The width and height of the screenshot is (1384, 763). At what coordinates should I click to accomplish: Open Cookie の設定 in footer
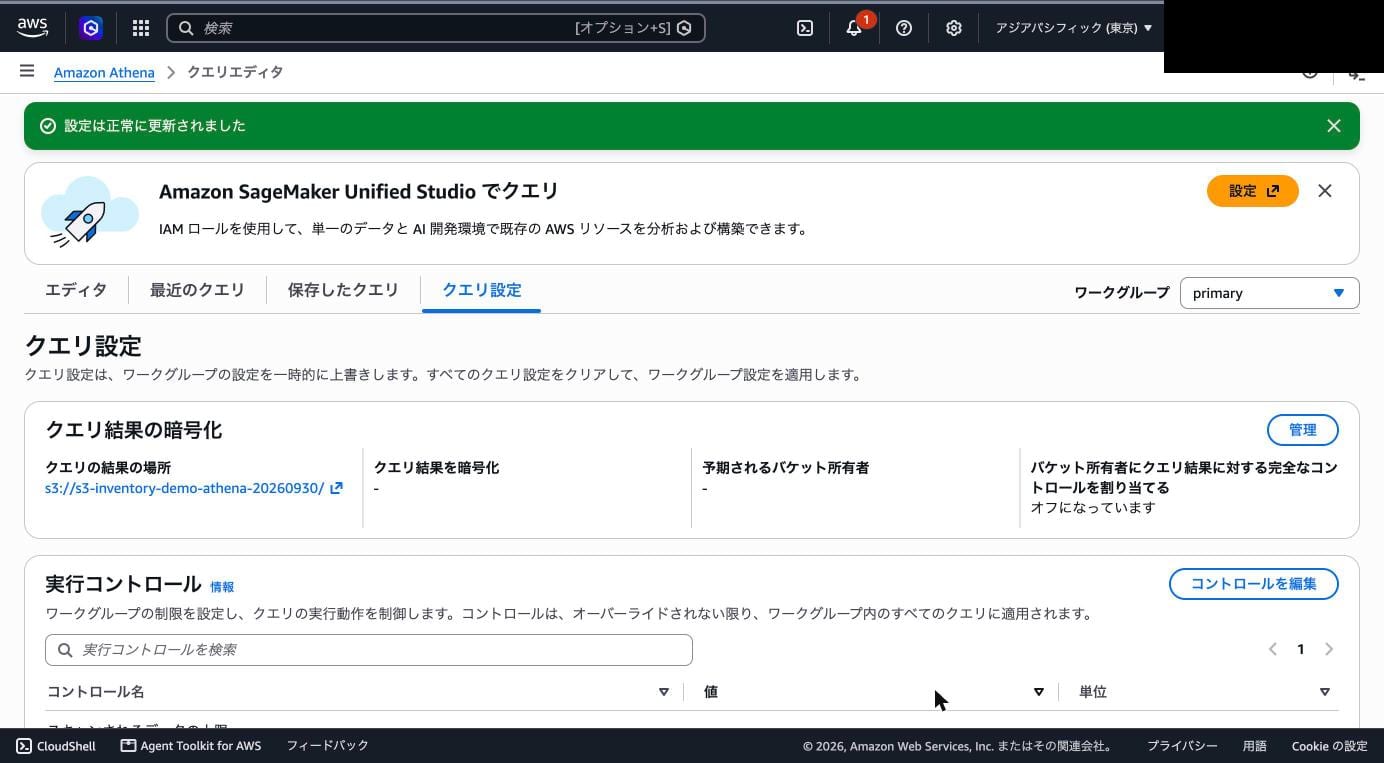click(x=1329, y=746)
